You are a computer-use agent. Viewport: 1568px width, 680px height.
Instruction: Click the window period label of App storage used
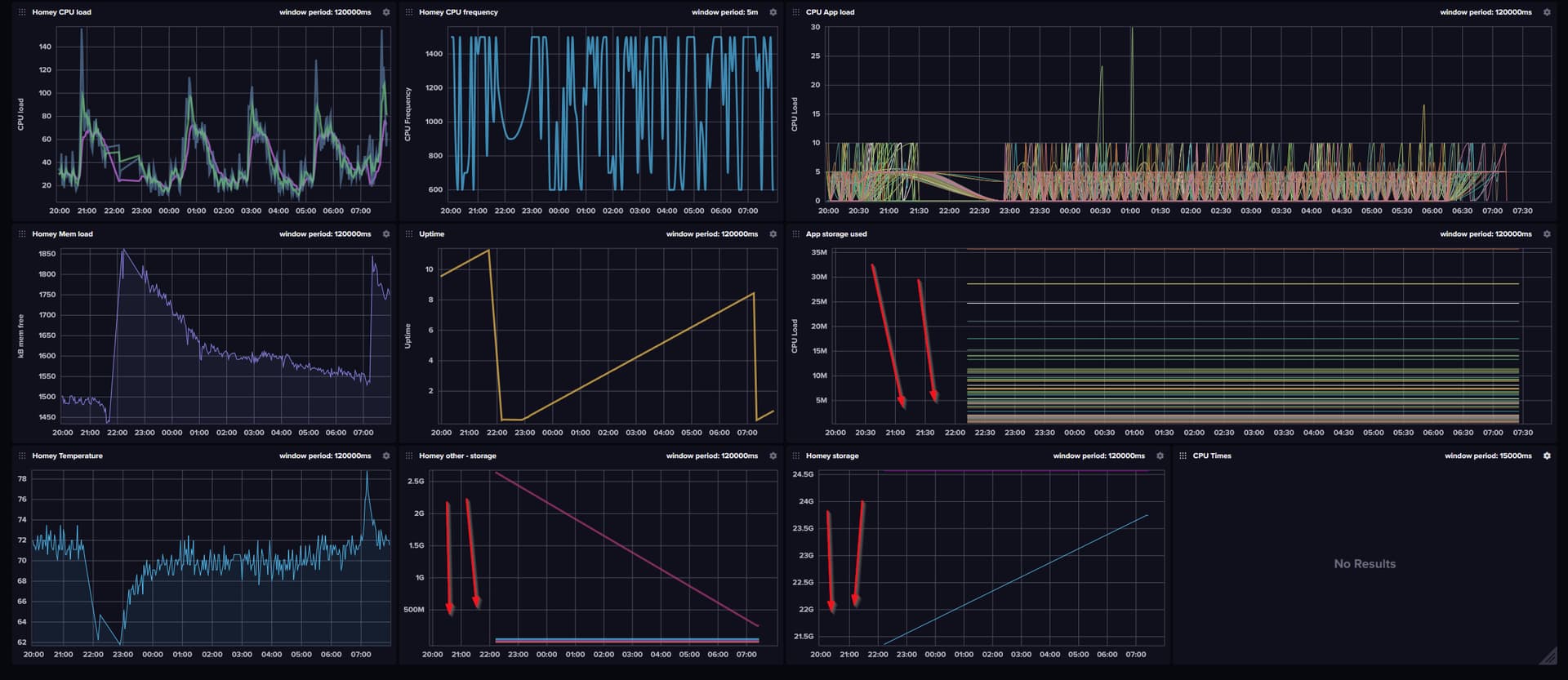click(1486, 234)
